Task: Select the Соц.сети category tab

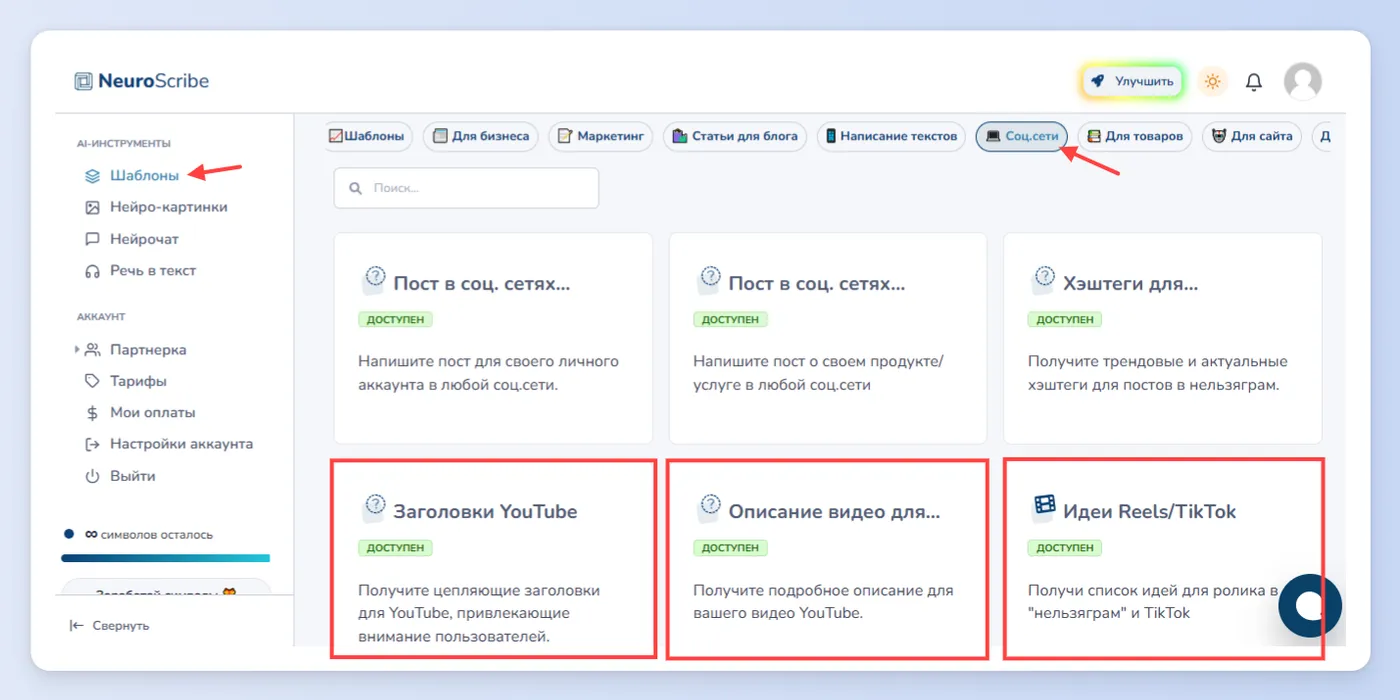Action: tap(1022, 136)
